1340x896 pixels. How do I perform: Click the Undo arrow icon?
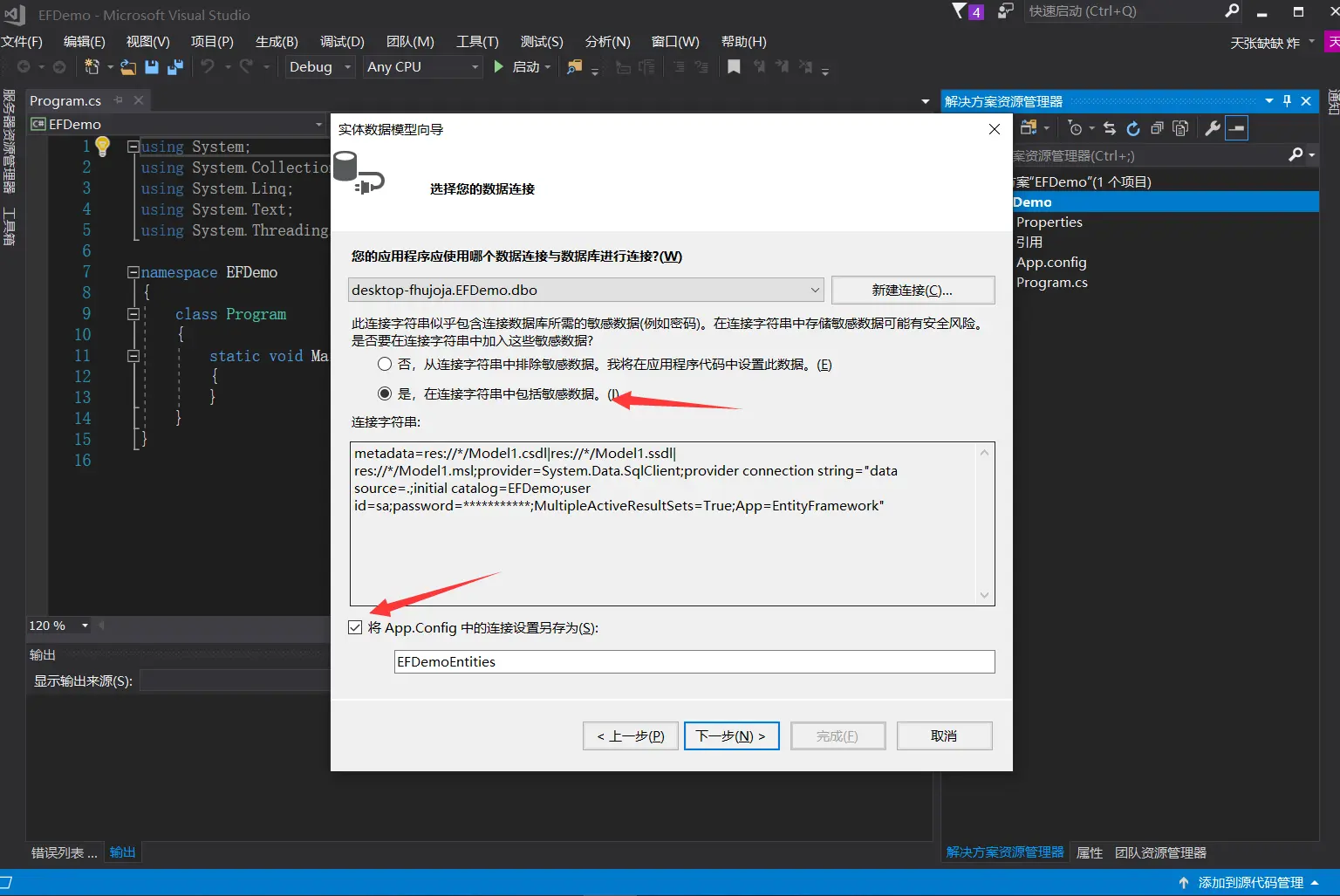208,66
